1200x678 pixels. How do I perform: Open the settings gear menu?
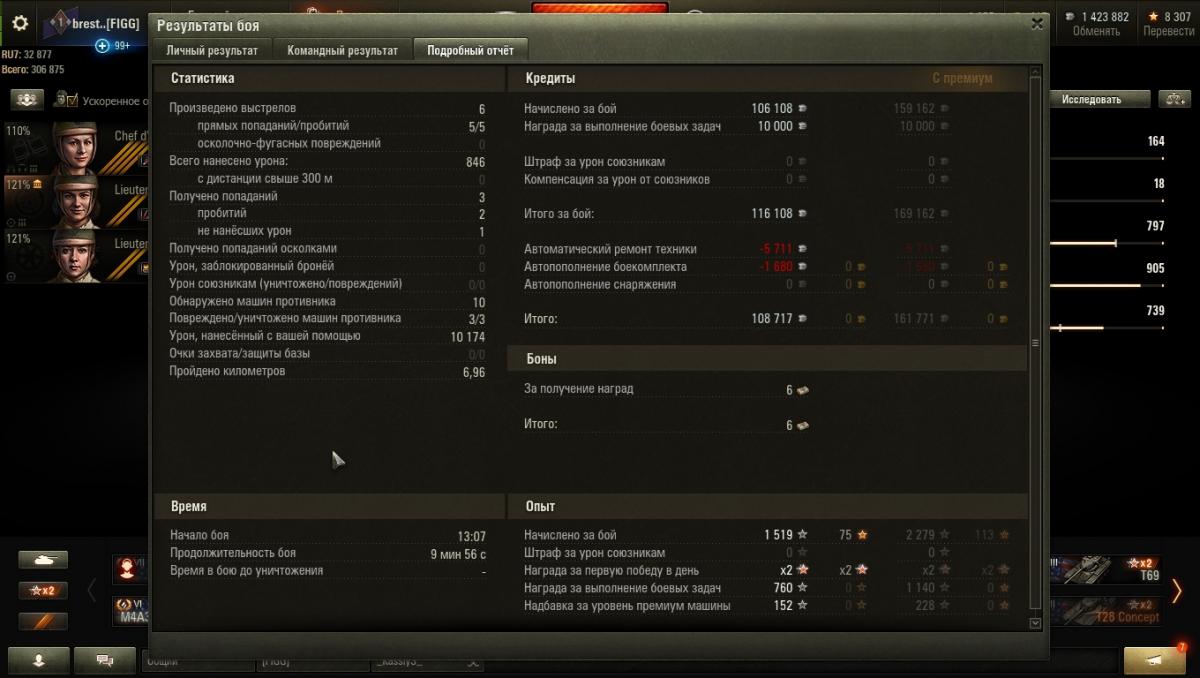(x=20, y=23)
